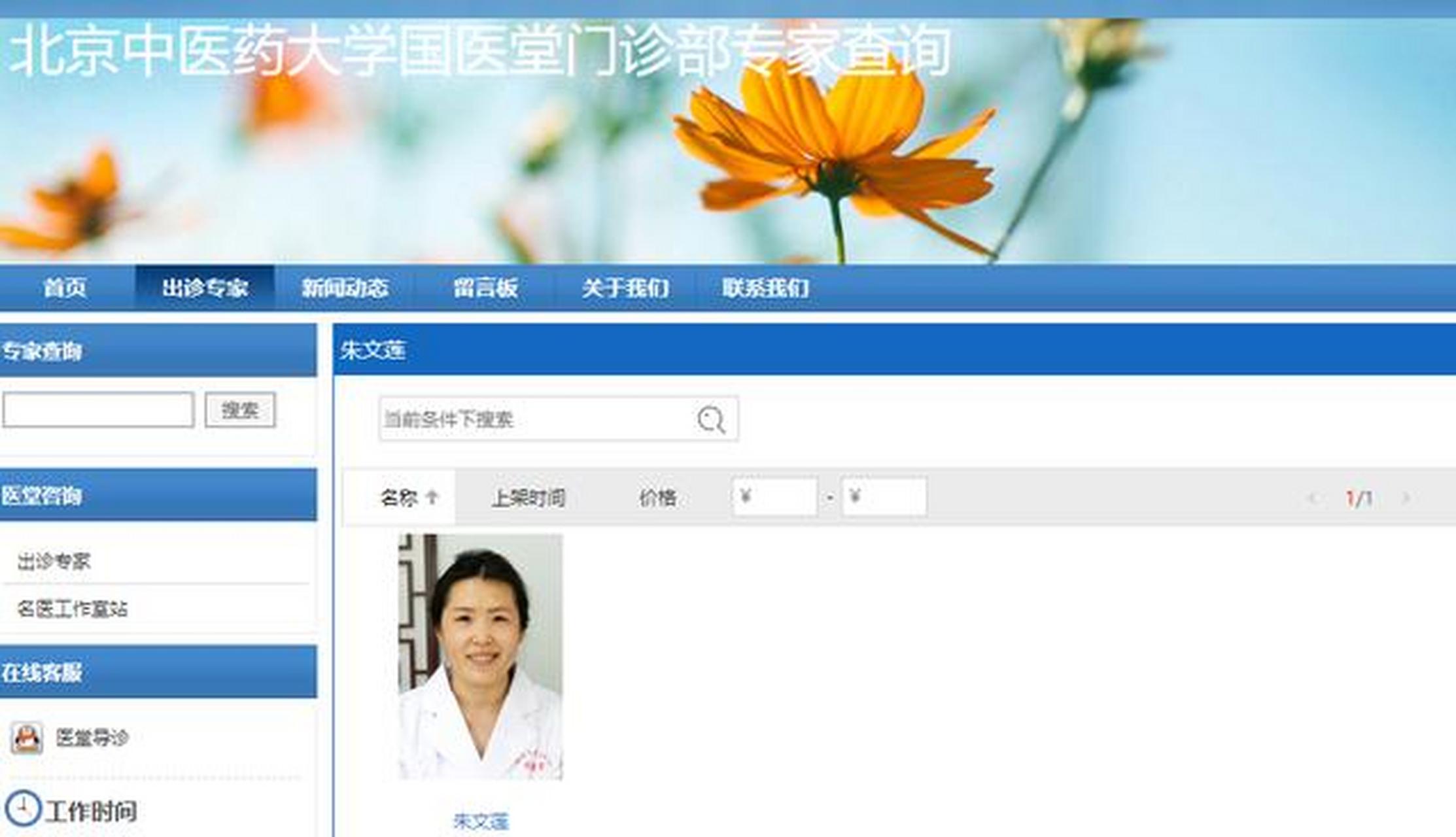This screenshot has height=837, width=1456.
Task: Open the 出诊专家 navigation tab
Action: coord(205,288)
